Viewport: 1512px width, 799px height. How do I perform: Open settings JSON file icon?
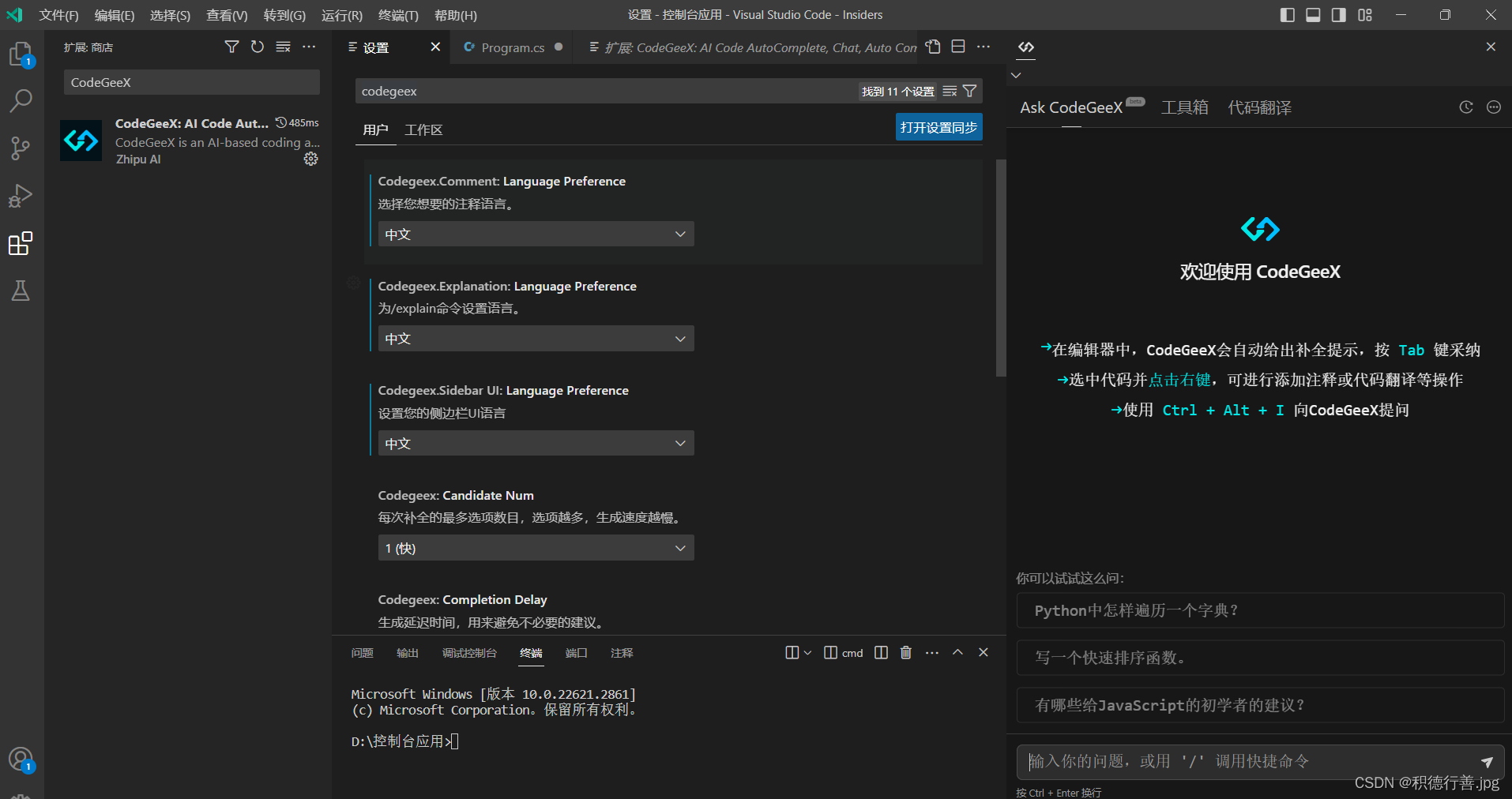[x=933, y=47]
